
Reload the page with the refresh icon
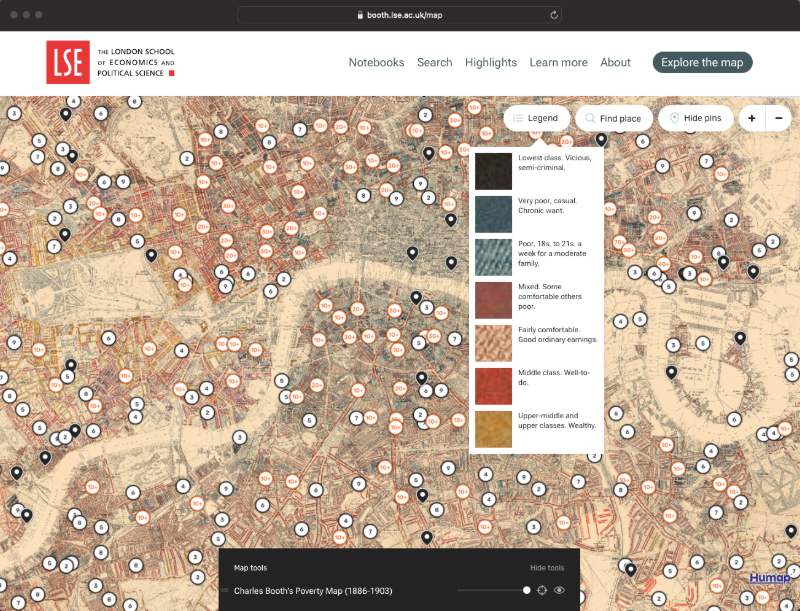pyautogui.click(x=554, y=15)
